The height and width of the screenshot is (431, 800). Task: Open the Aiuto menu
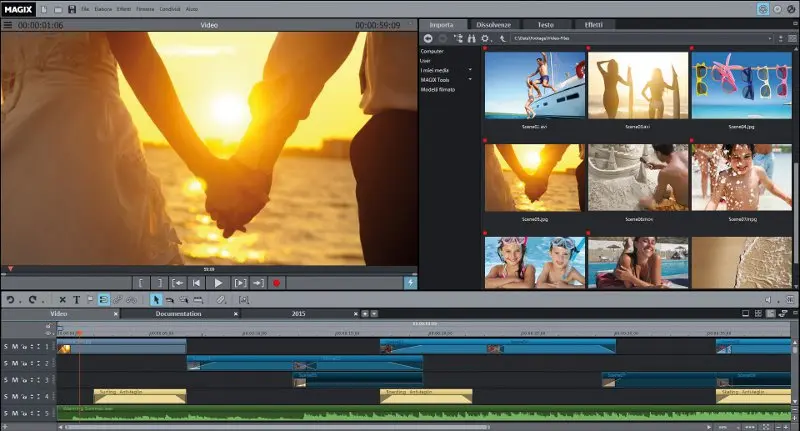pyautogui.click(x=192, y=9)
